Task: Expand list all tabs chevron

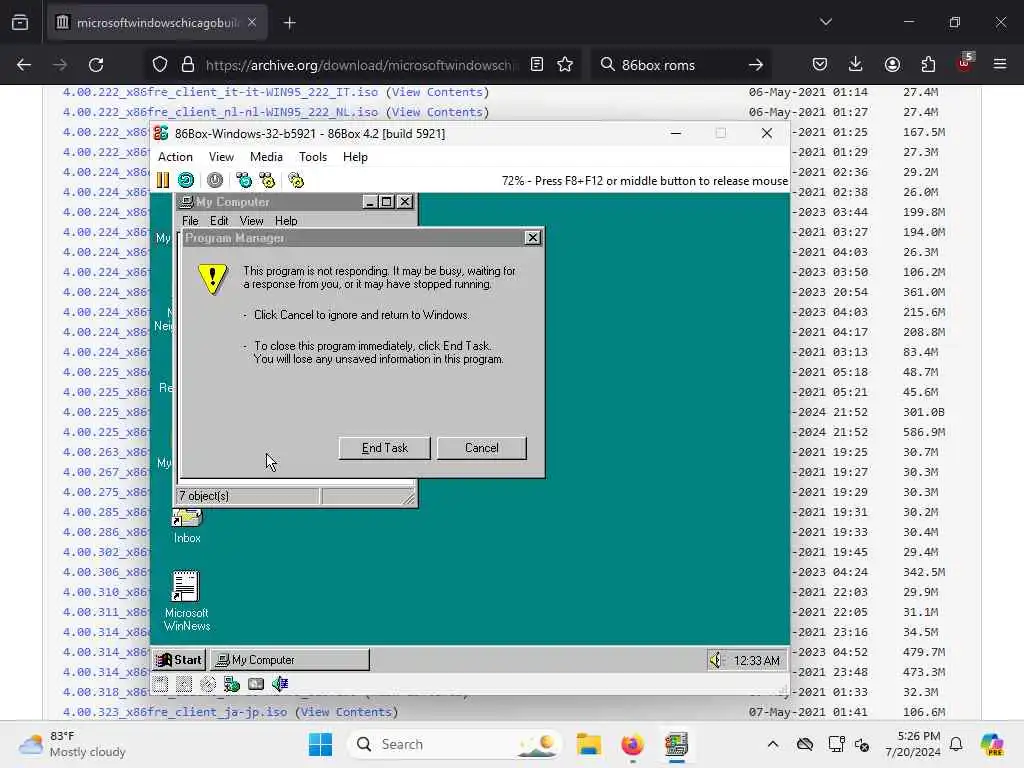Action: click(825, 22)
